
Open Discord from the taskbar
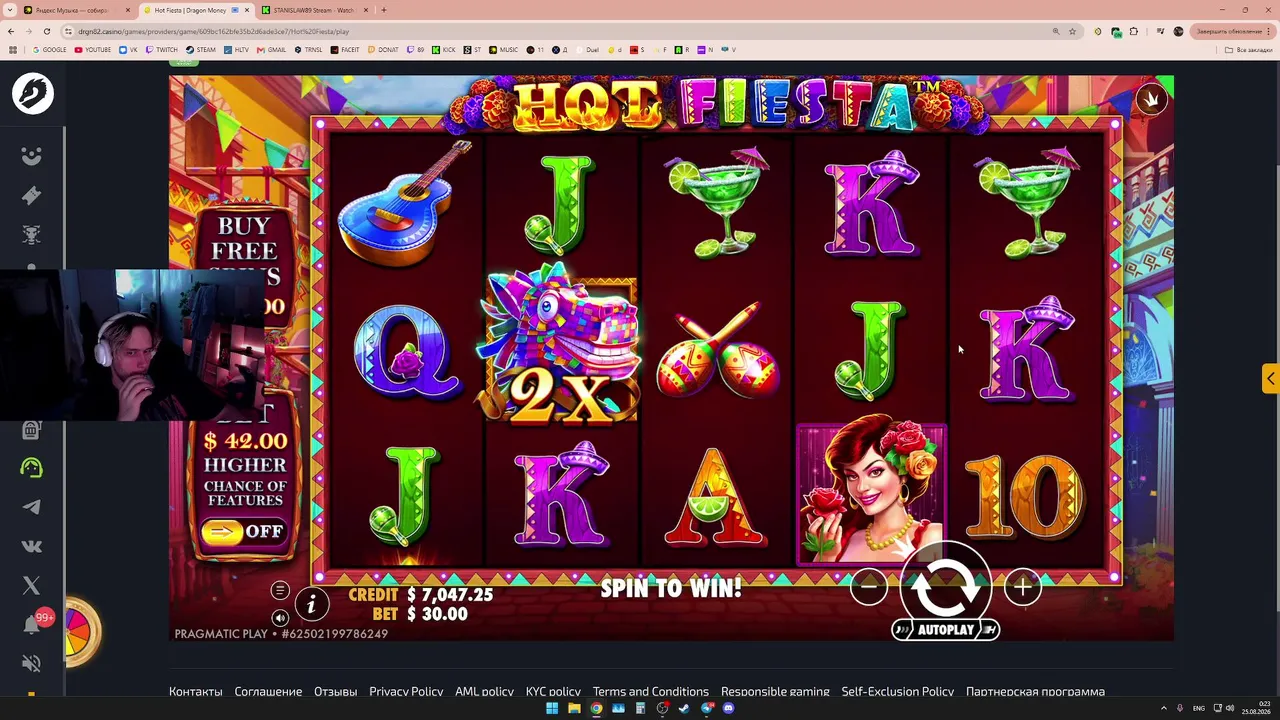pyautogui.click(x=728, y=708)
